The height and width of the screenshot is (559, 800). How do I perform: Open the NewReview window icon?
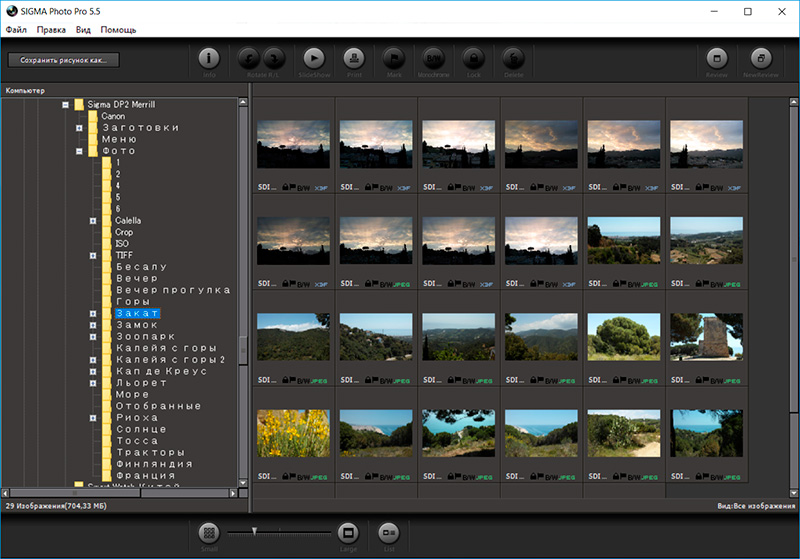click(761, 58)
